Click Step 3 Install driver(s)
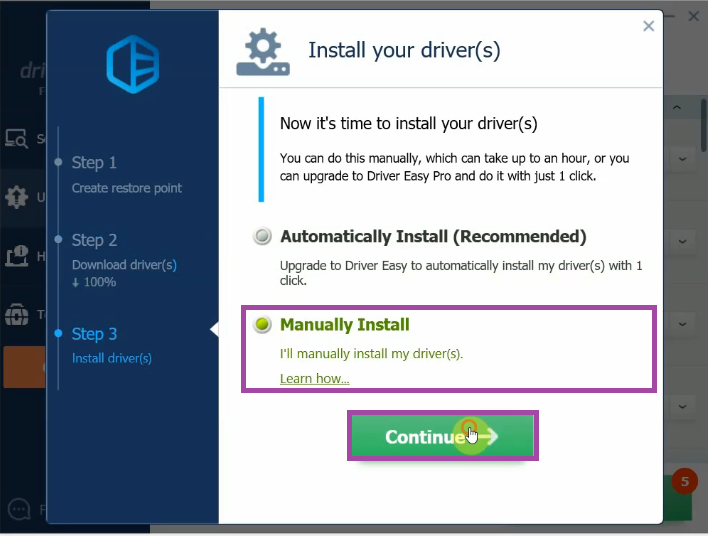The width and height of the screenshot is (708, 536). 112,345
